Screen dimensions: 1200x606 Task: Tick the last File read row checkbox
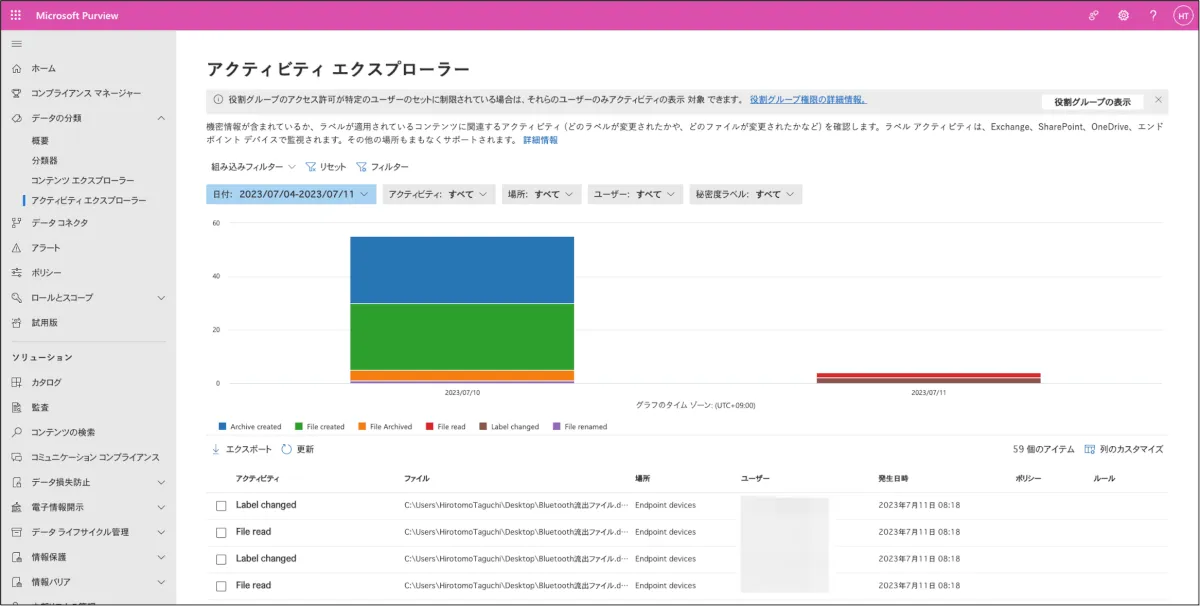tap(221, 586)
